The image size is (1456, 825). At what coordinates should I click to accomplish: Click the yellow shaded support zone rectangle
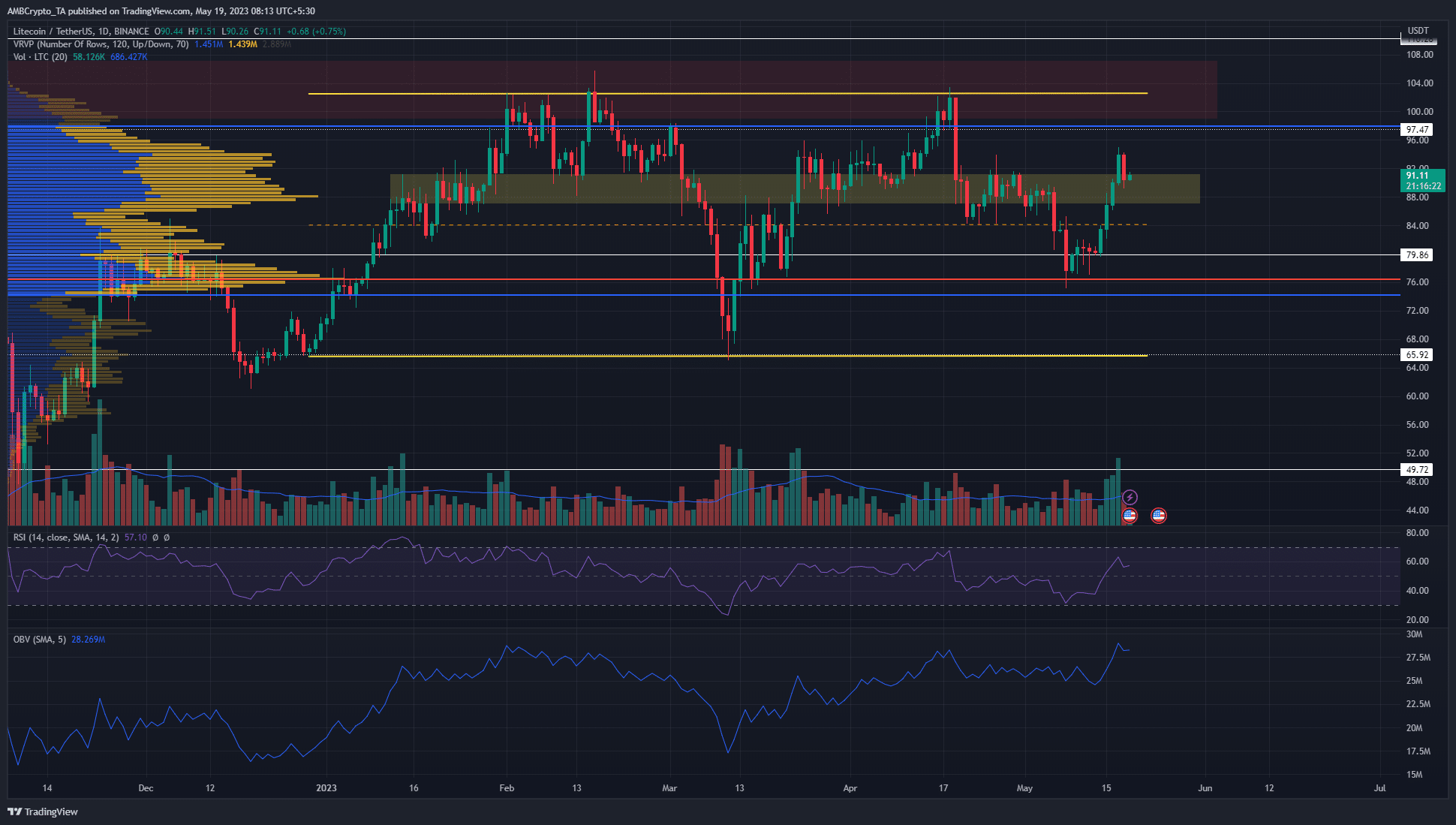coord(795,189)
